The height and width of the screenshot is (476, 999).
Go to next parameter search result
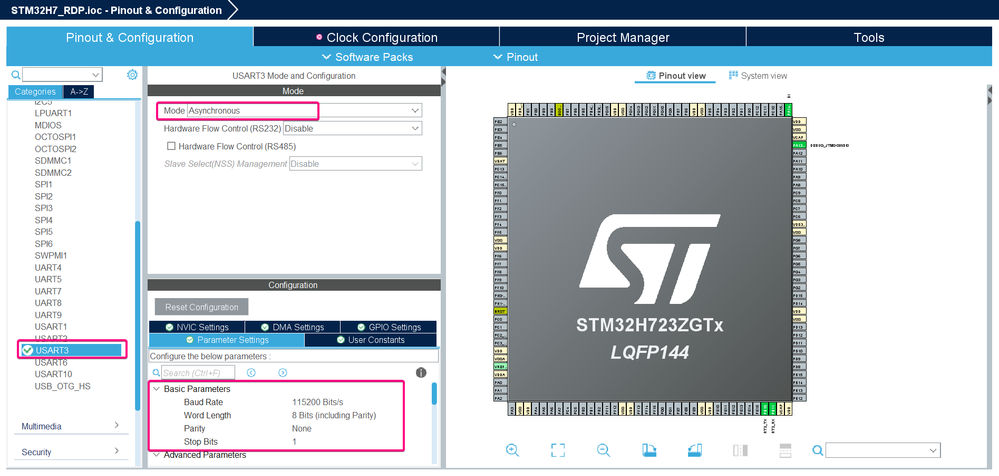tap(283, 373)
